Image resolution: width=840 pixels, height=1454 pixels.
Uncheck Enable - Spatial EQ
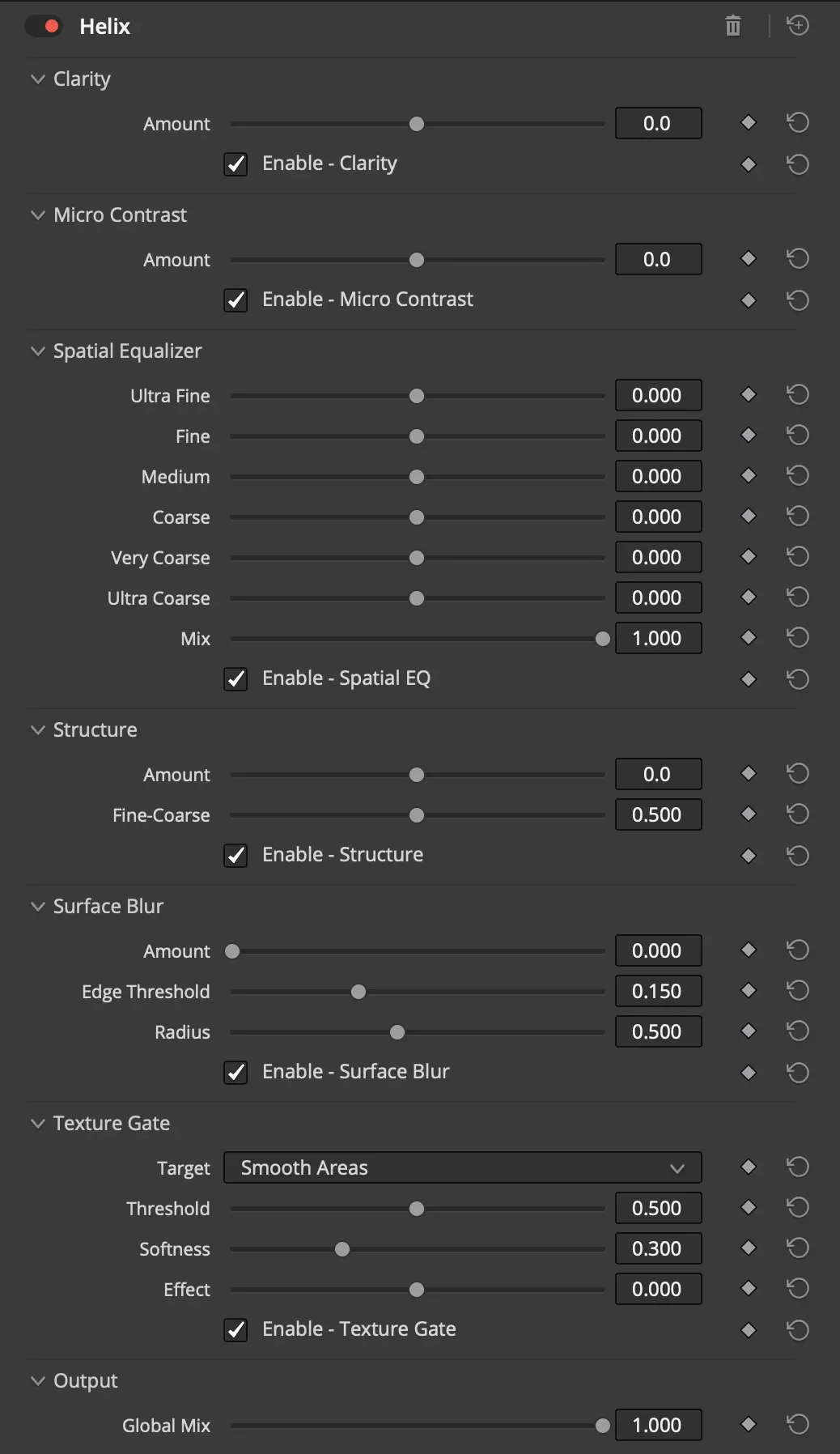click(235, 679)
